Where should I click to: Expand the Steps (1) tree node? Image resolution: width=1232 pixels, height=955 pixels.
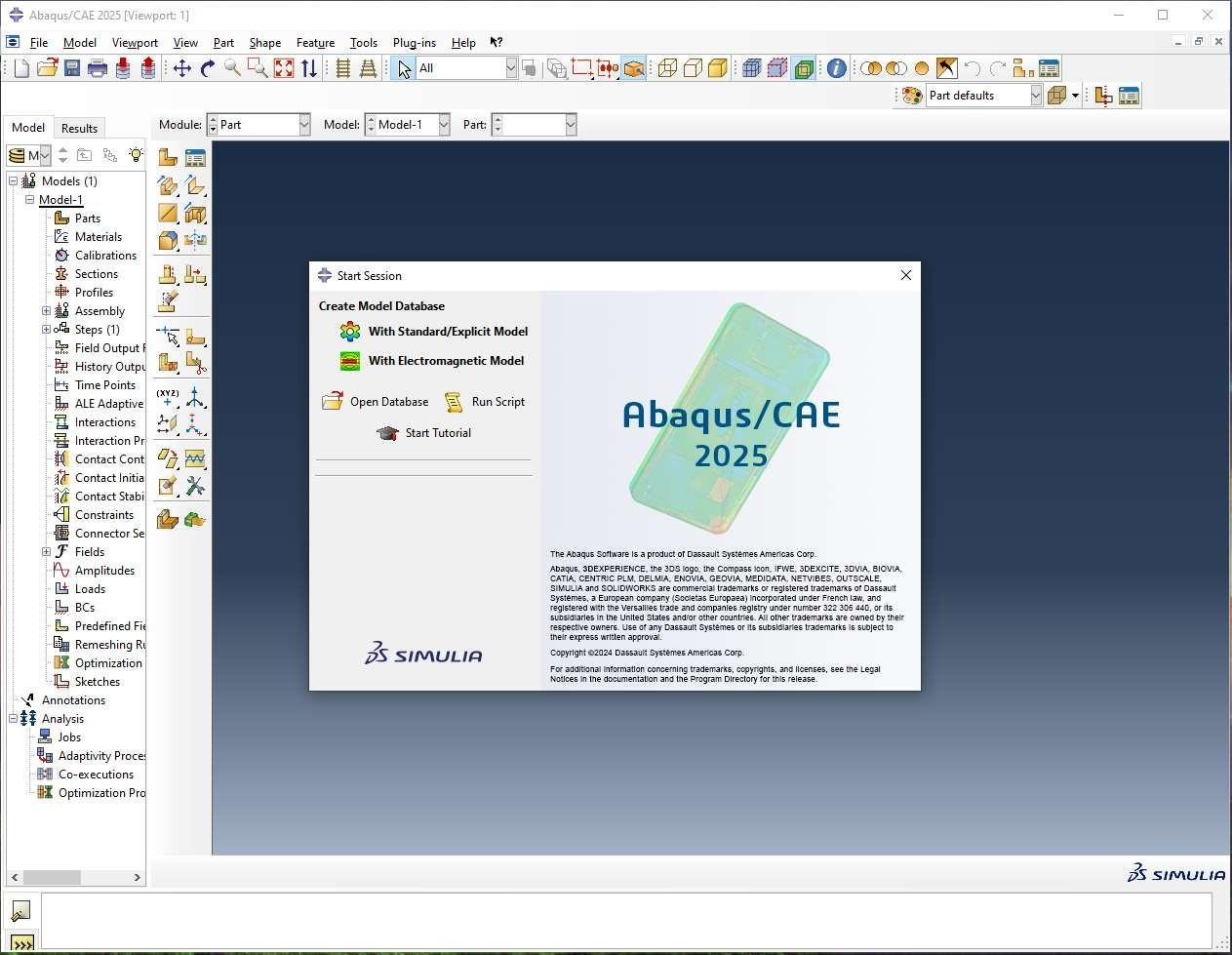point(46,330)
